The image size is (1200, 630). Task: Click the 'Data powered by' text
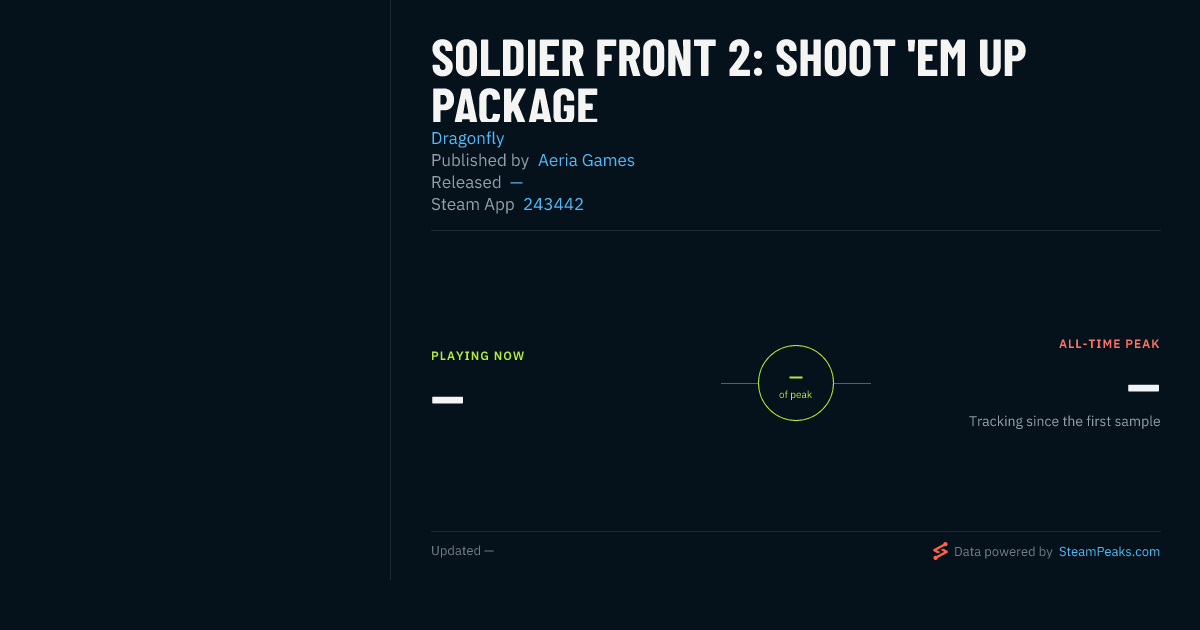tap(1003, 551)
